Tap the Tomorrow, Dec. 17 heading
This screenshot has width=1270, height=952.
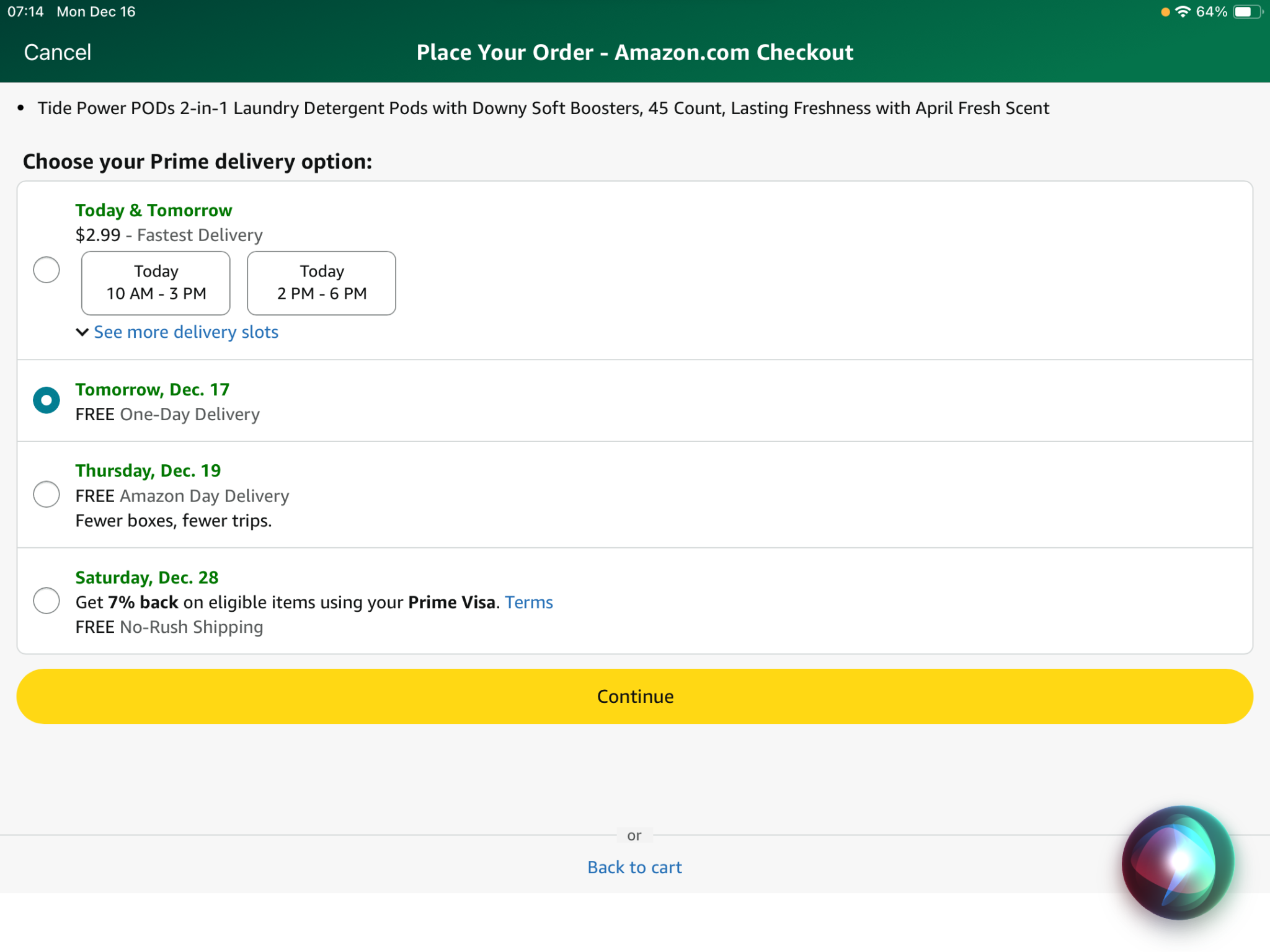pyautogui.click(x=153, y=390)
